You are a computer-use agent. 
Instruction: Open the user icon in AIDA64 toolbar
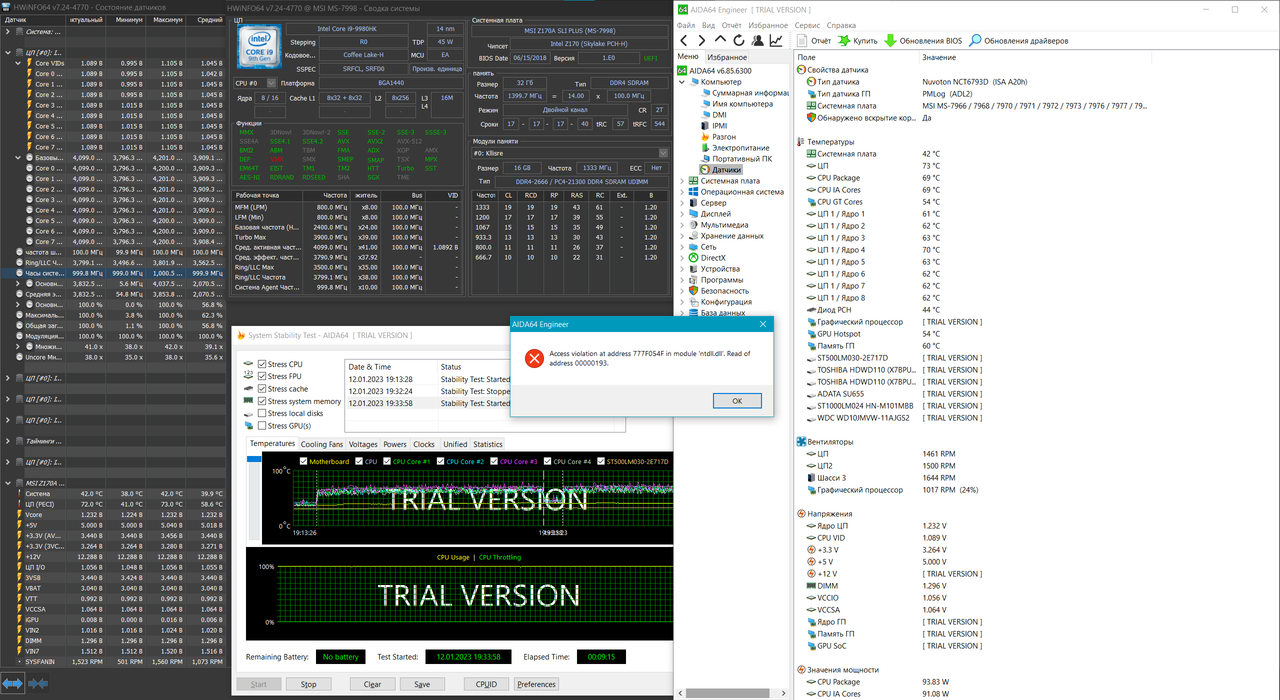[756, 41]
